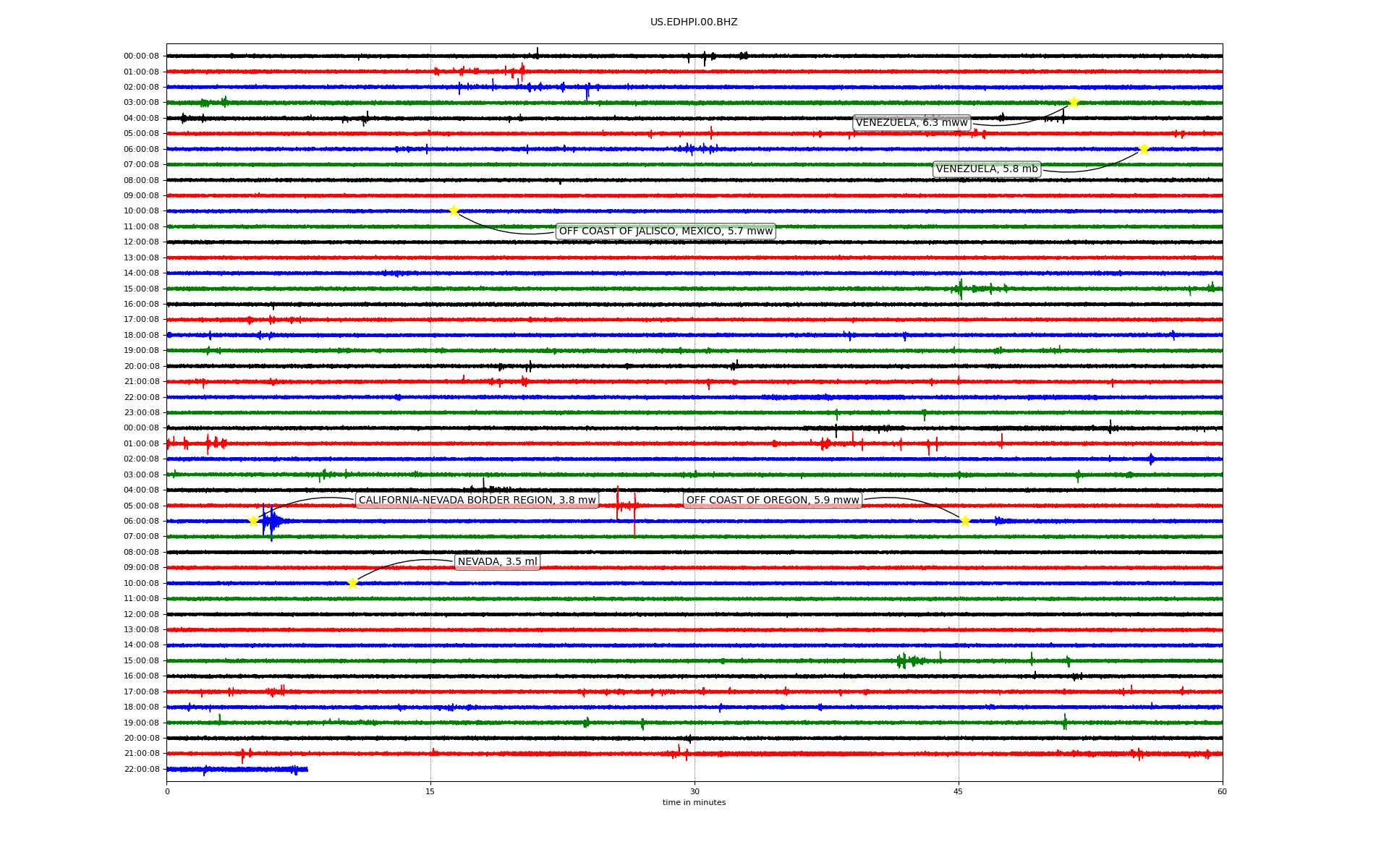Click the VENEZUELA, 5.8 mb annotation label
This screenshot has width=1389, height=868.
coord(987,169)
